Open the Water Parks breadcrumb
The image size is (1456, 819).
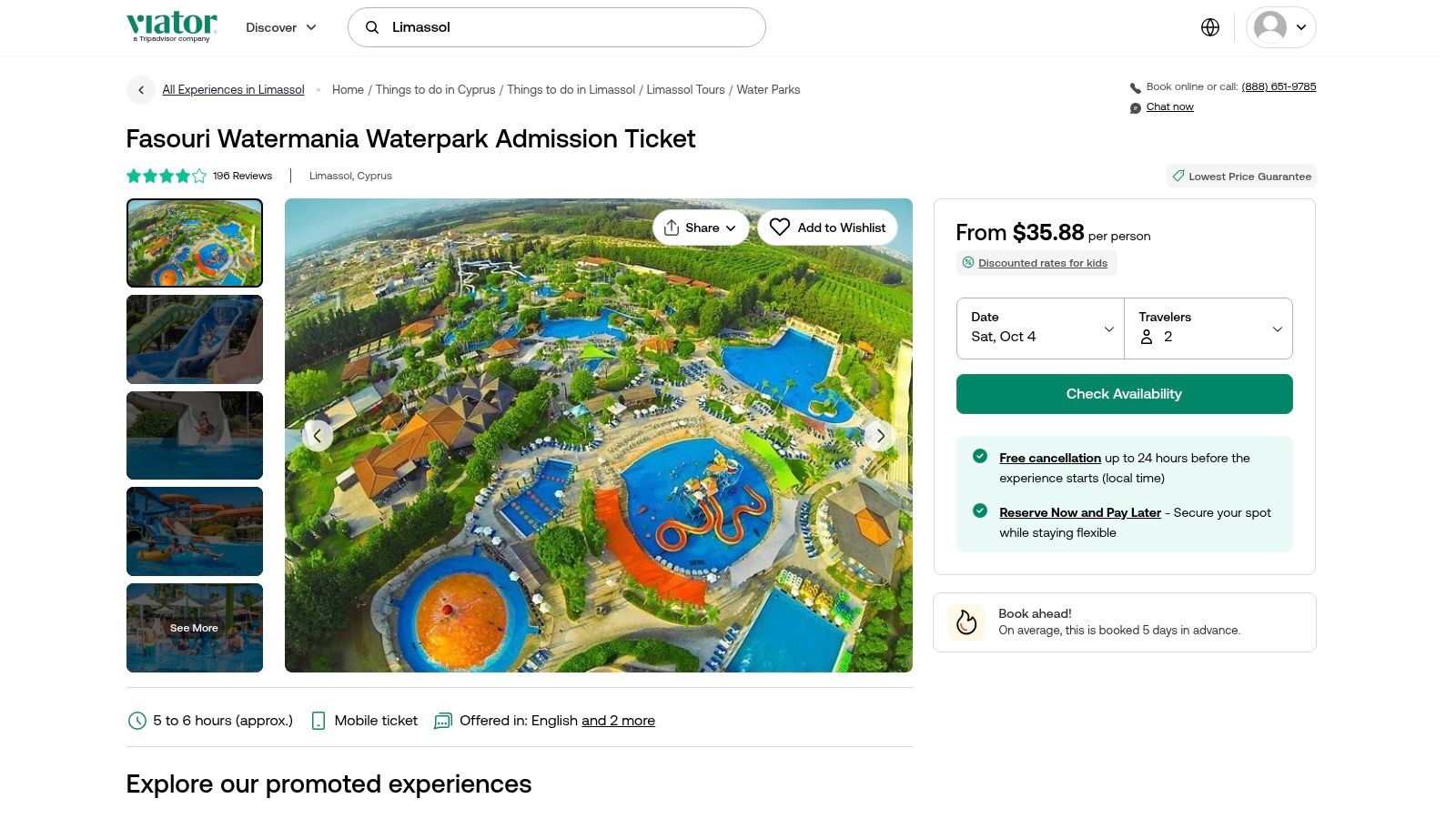(768, 90)
